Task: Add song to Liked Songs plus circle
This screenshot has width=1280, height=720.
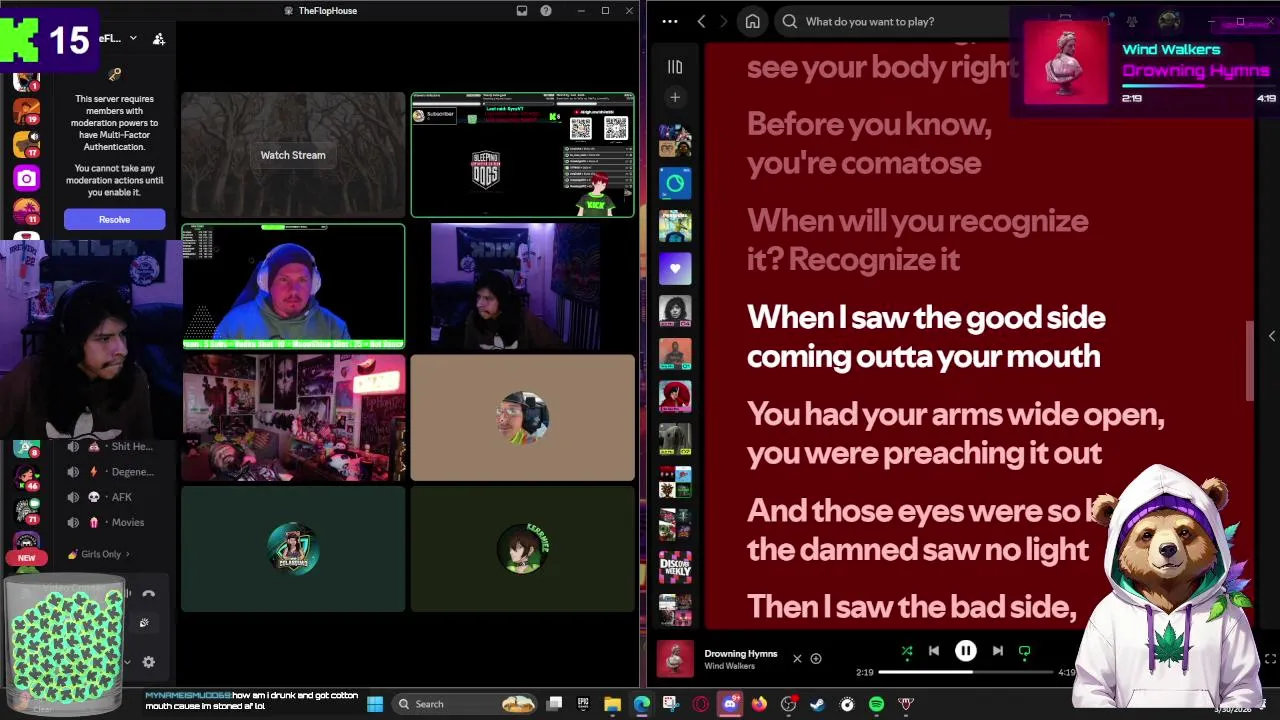Action: [x=816, y=659]
